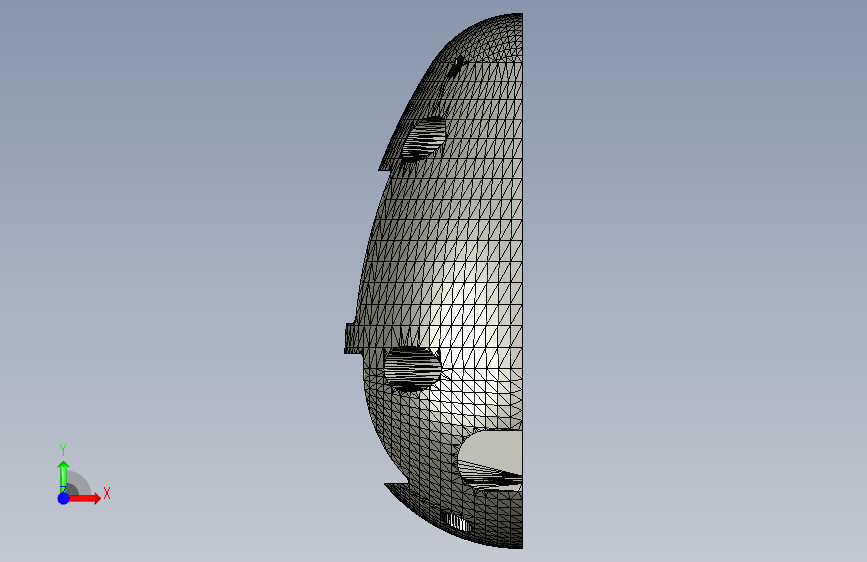Click the red X axis arrow of the triad

click(83, 498)
